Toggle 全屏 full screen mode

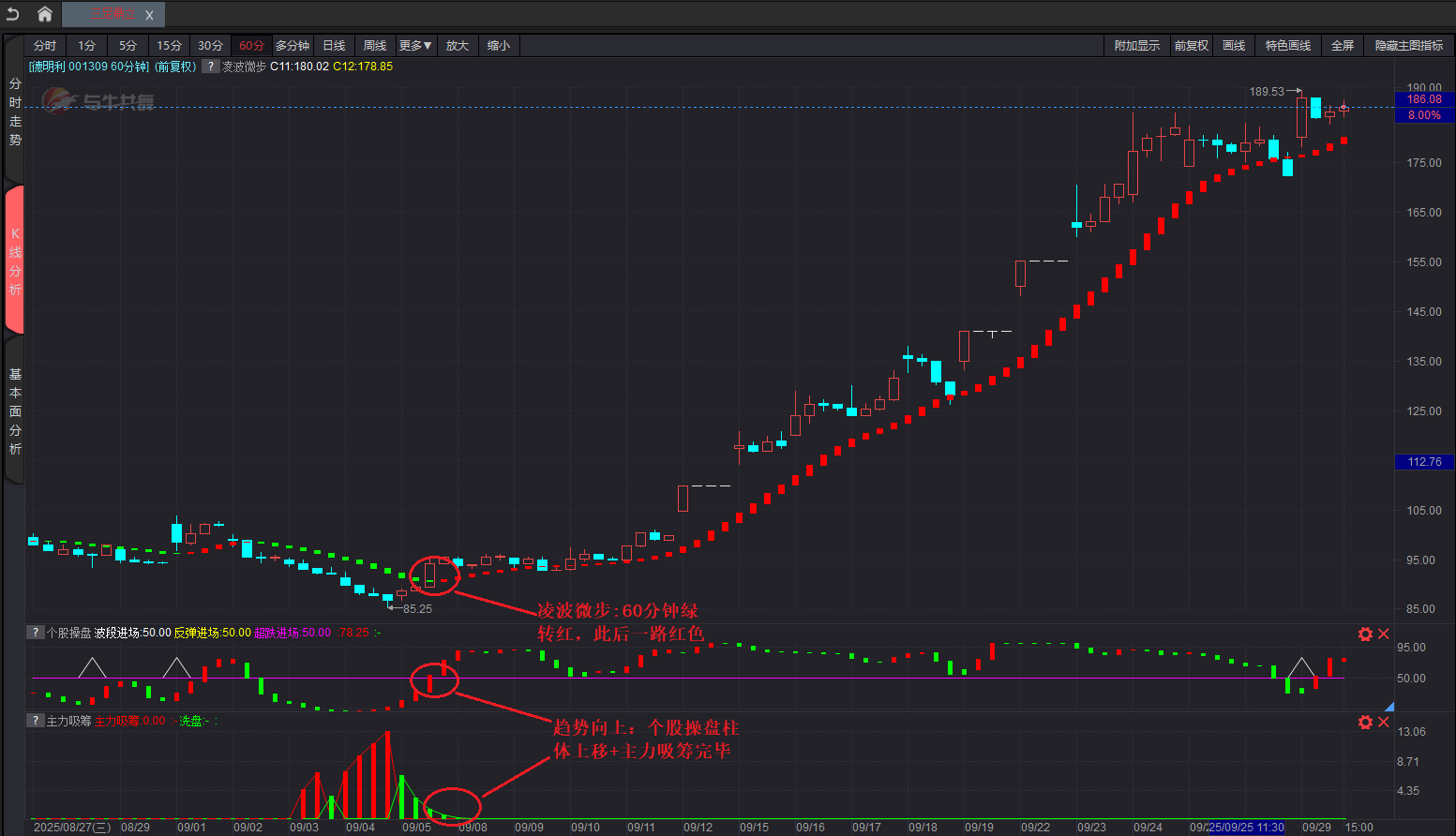click(1342, 46)
